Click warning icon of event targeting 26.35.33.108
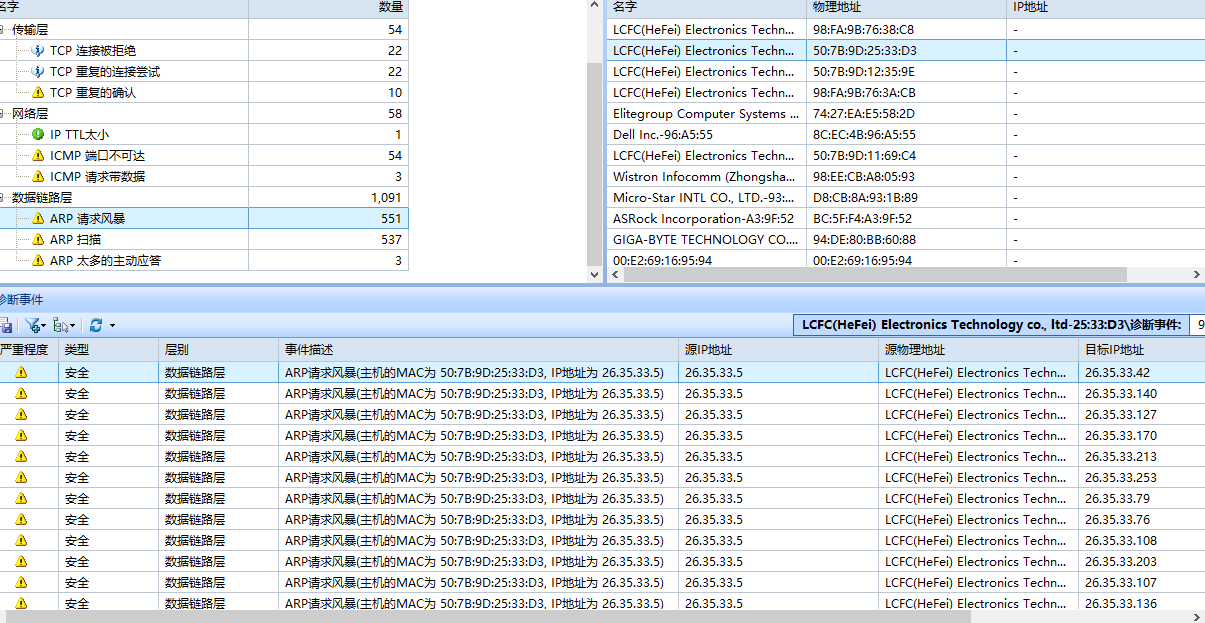1205x623 pixels. (21, 540)
